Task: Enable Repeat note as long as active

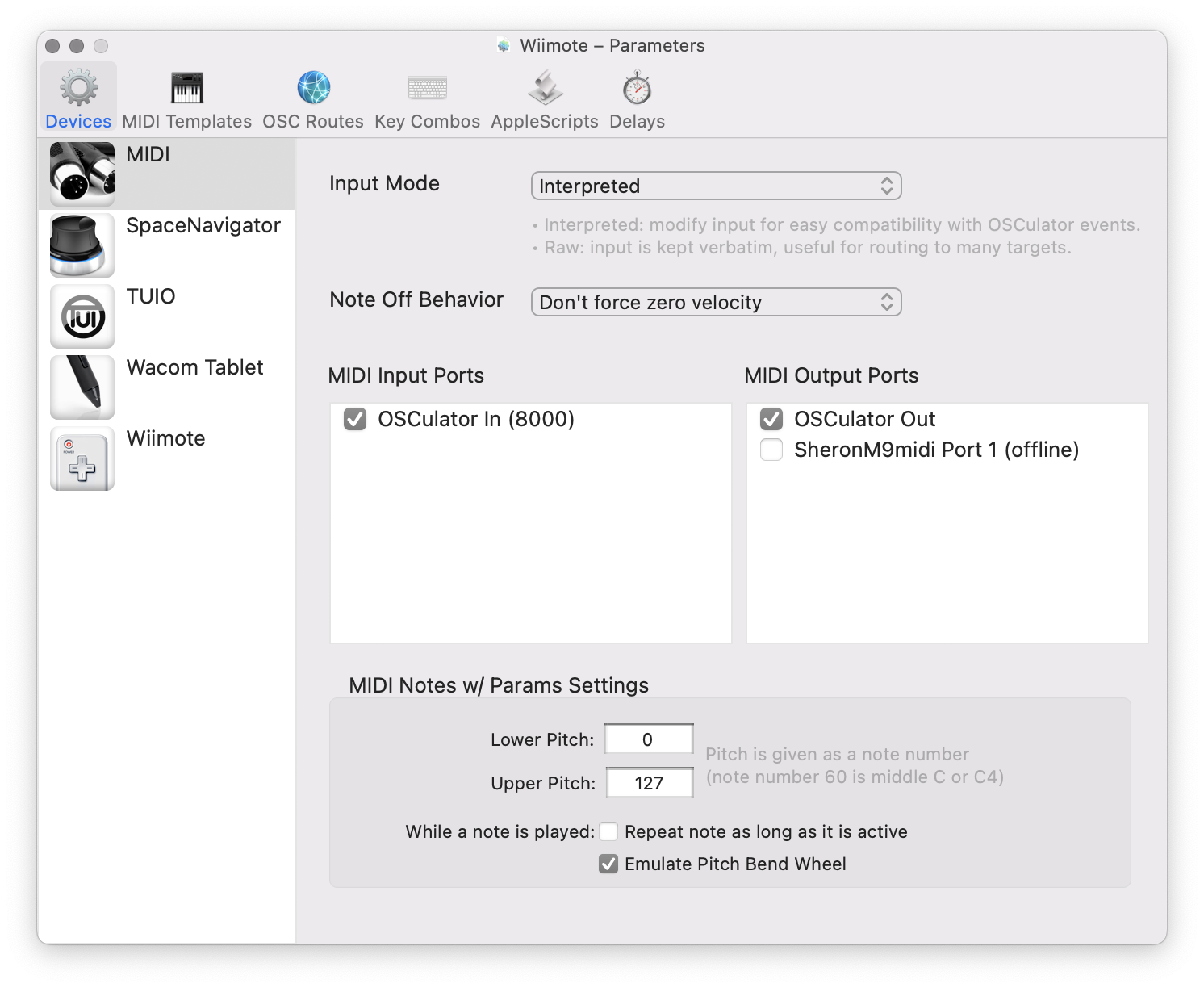Action: (608, 831)
